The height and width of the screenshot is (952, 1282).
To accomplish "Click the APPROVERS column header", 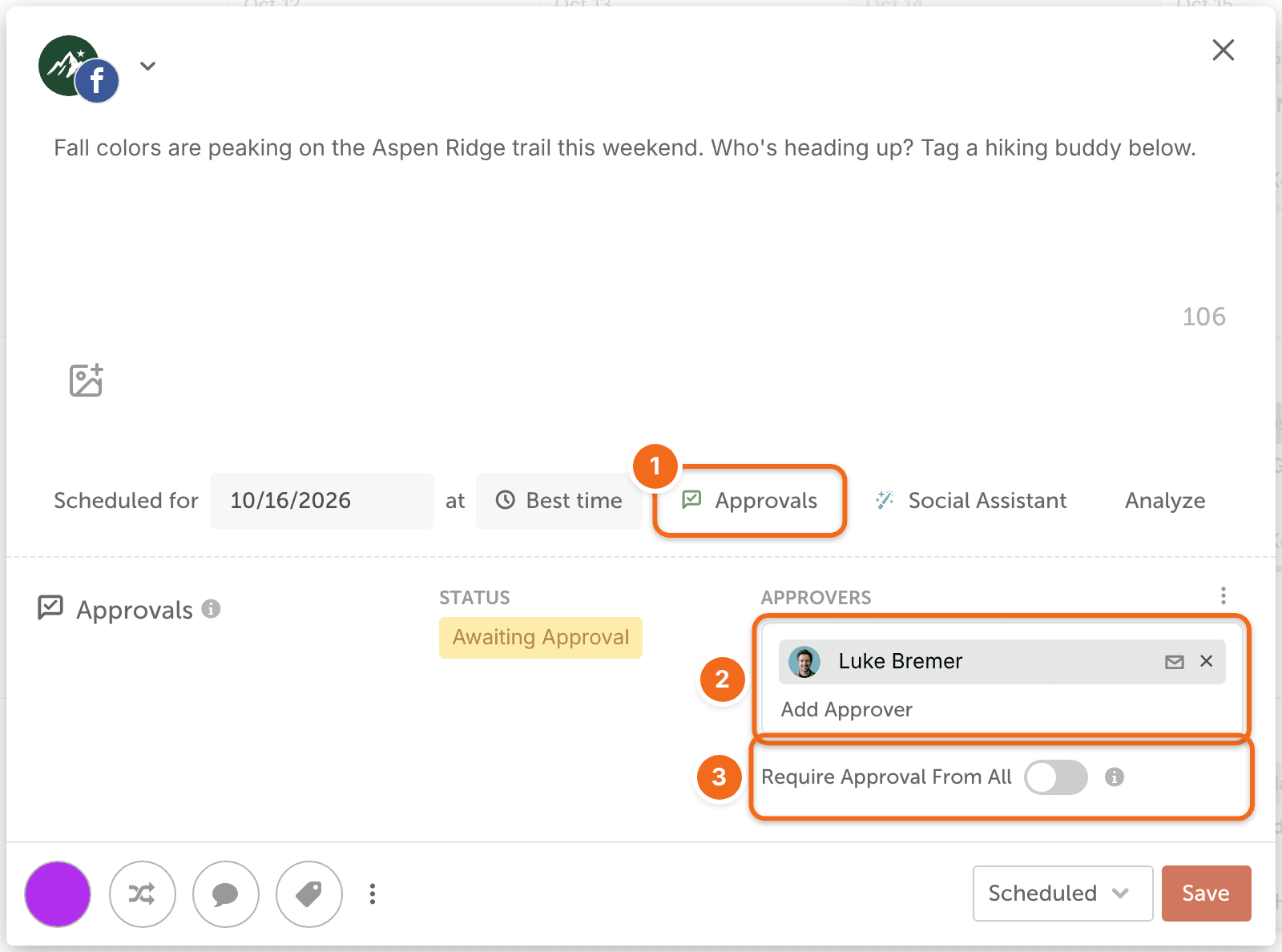I will coord(816,598).
